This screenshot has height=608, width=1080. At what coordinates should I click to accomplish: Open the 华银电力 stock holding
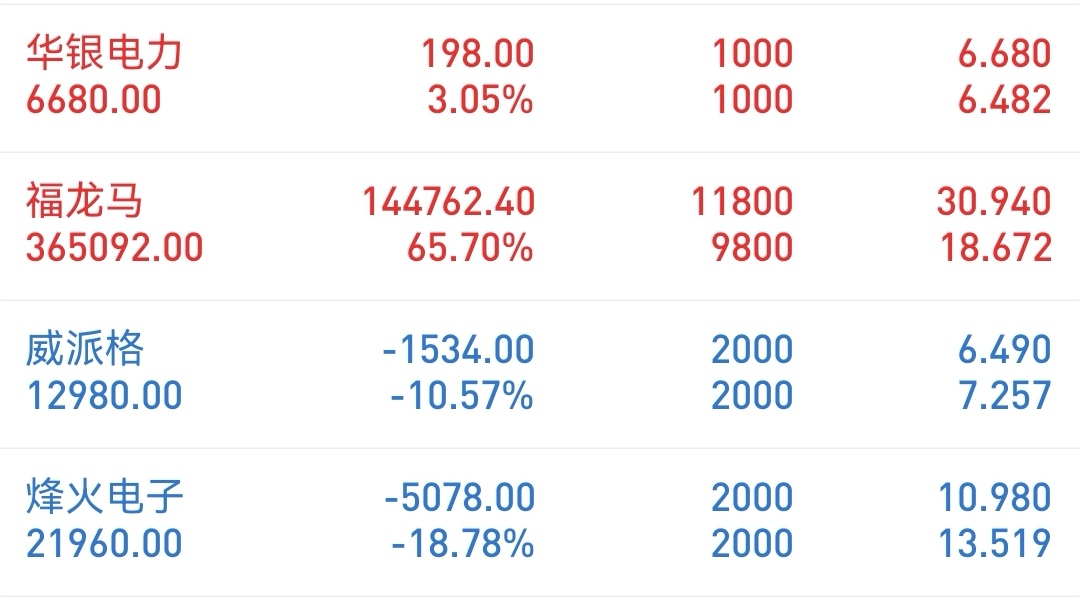540,78
